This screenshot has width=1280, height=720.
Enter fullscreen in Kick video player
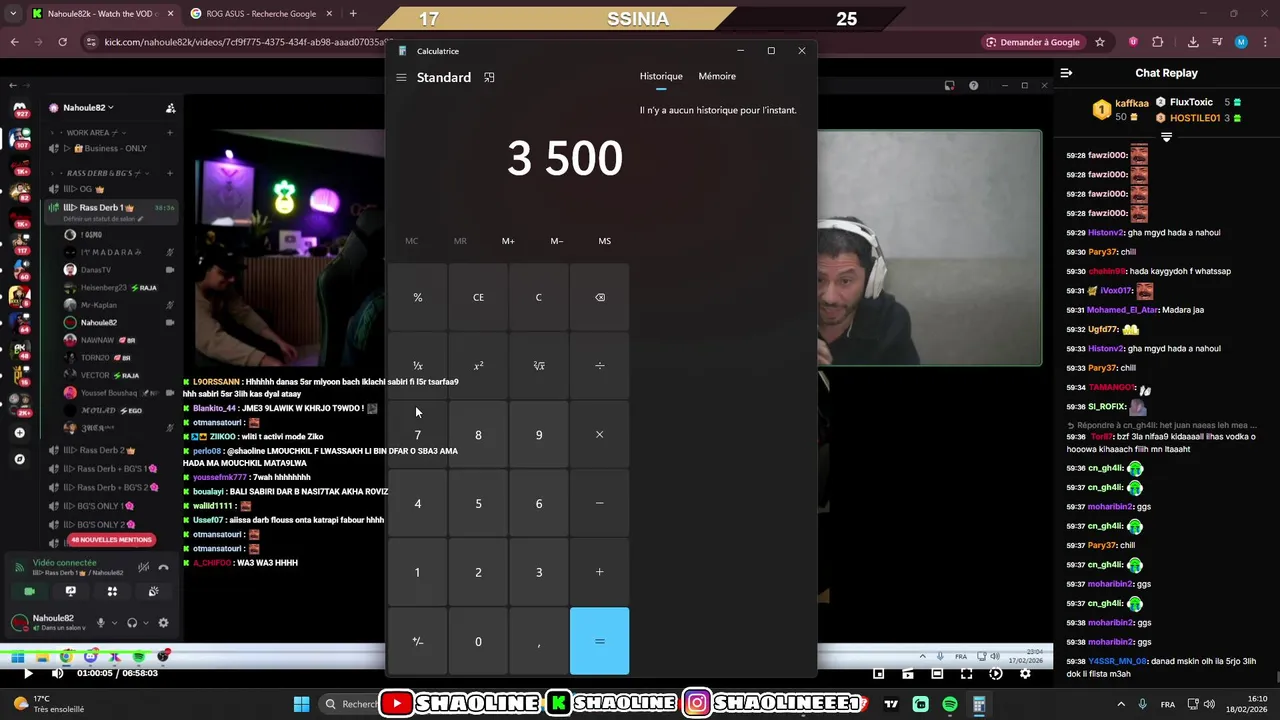pyautogui.click(x=966, y=674)
